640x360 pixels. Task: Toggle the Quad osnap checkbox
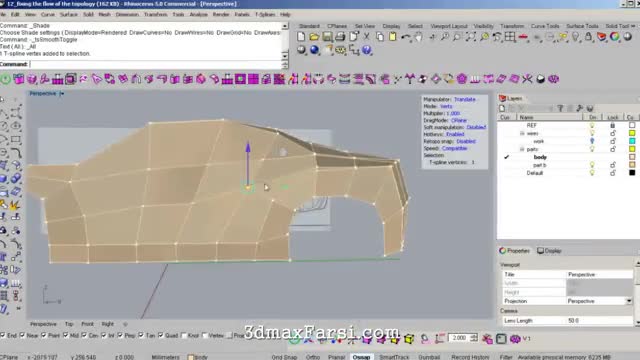click(161, 335)
